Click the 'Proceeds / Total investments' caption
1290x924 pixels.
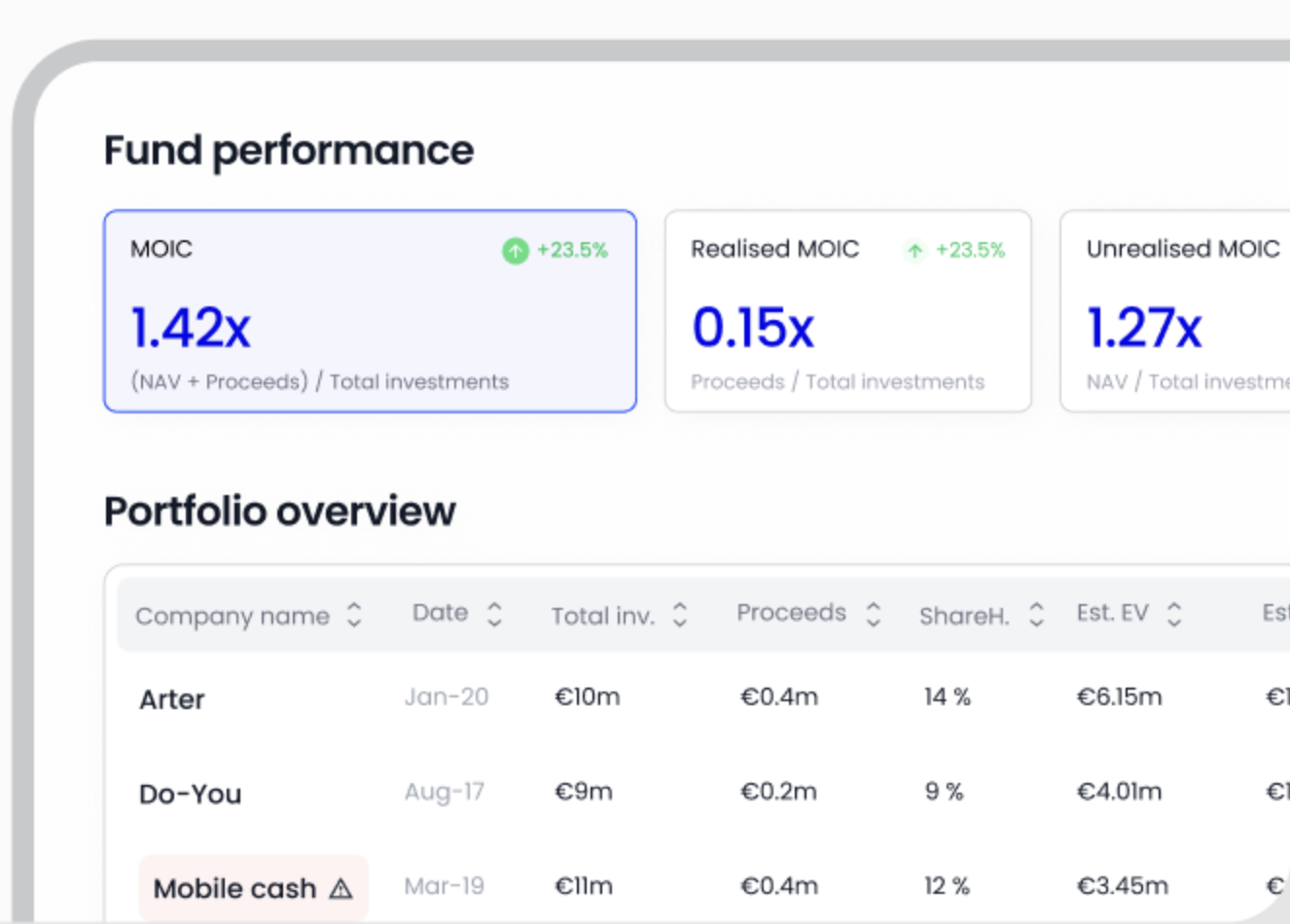pyautogui.click(x=838, y=381)
